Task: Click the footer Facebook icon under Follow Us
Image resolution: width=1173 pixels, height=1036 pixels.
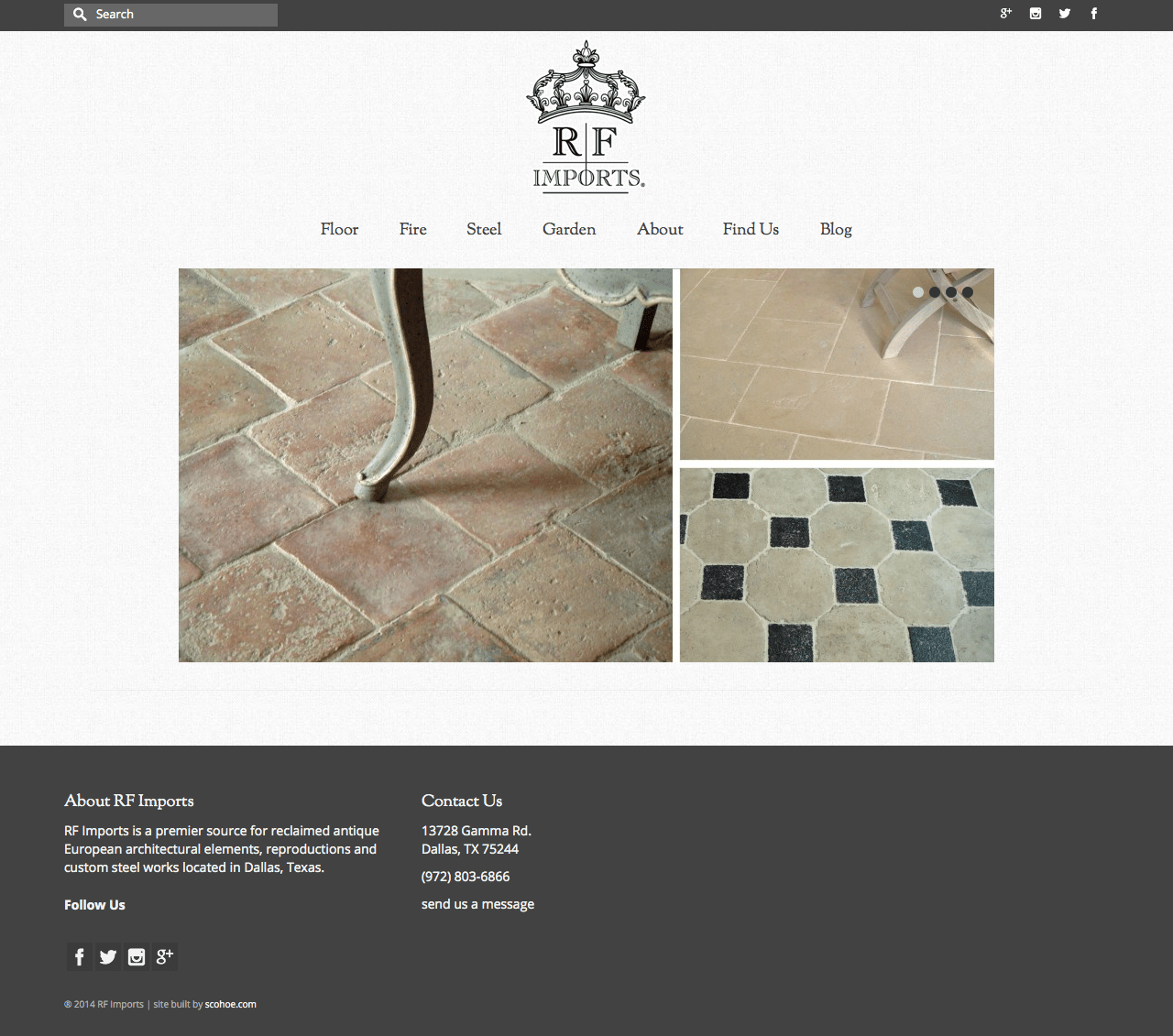Action: pyautogui.click(x=80, y=956)
